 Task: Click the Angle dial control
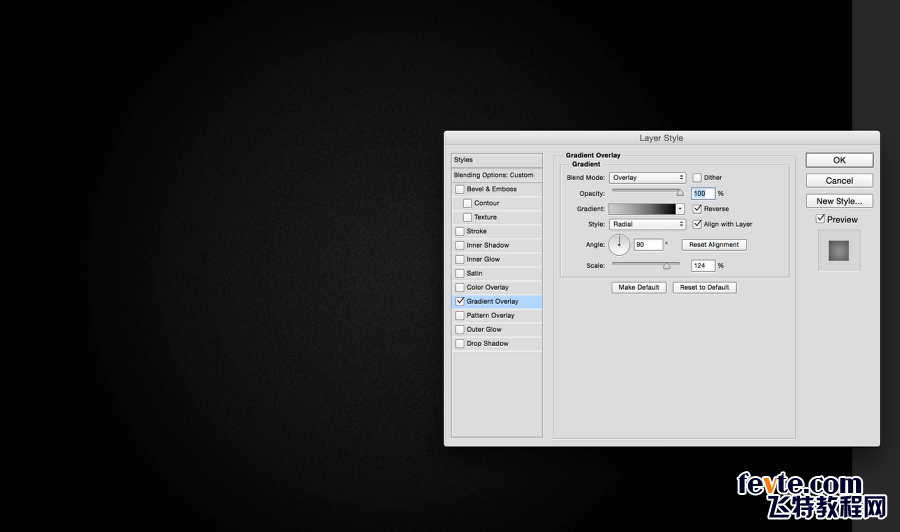click(x=619, y=244)
